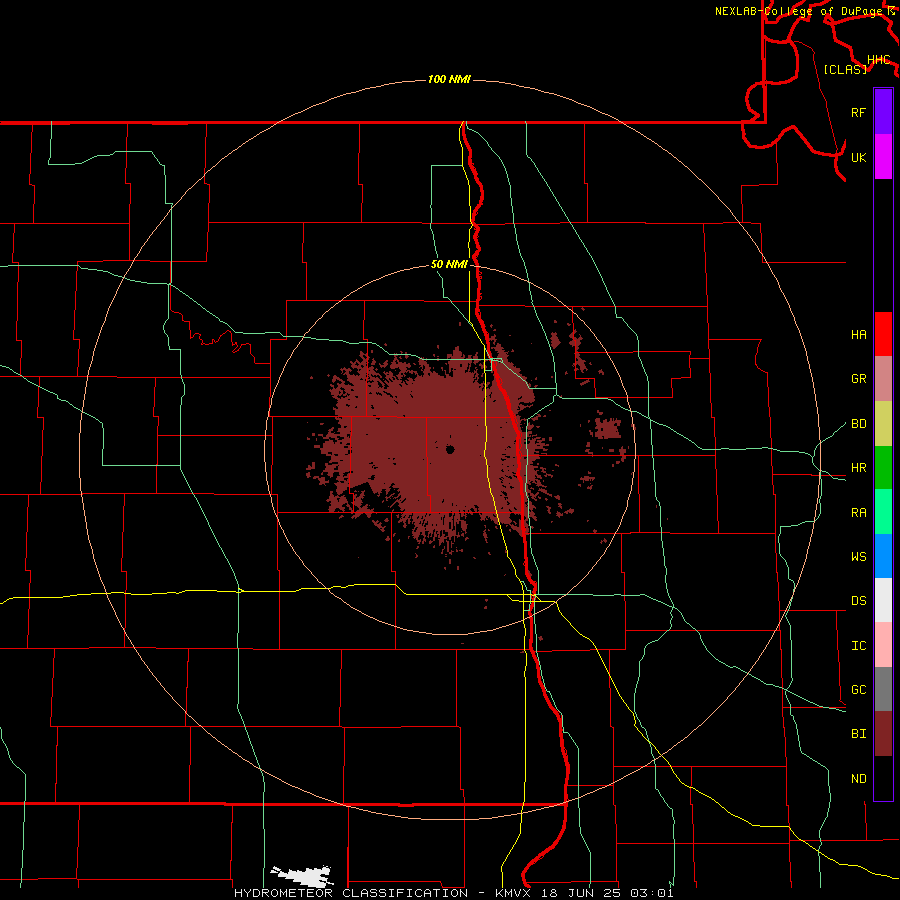Click the BD yellow legend color block

(x=883, y=424)
